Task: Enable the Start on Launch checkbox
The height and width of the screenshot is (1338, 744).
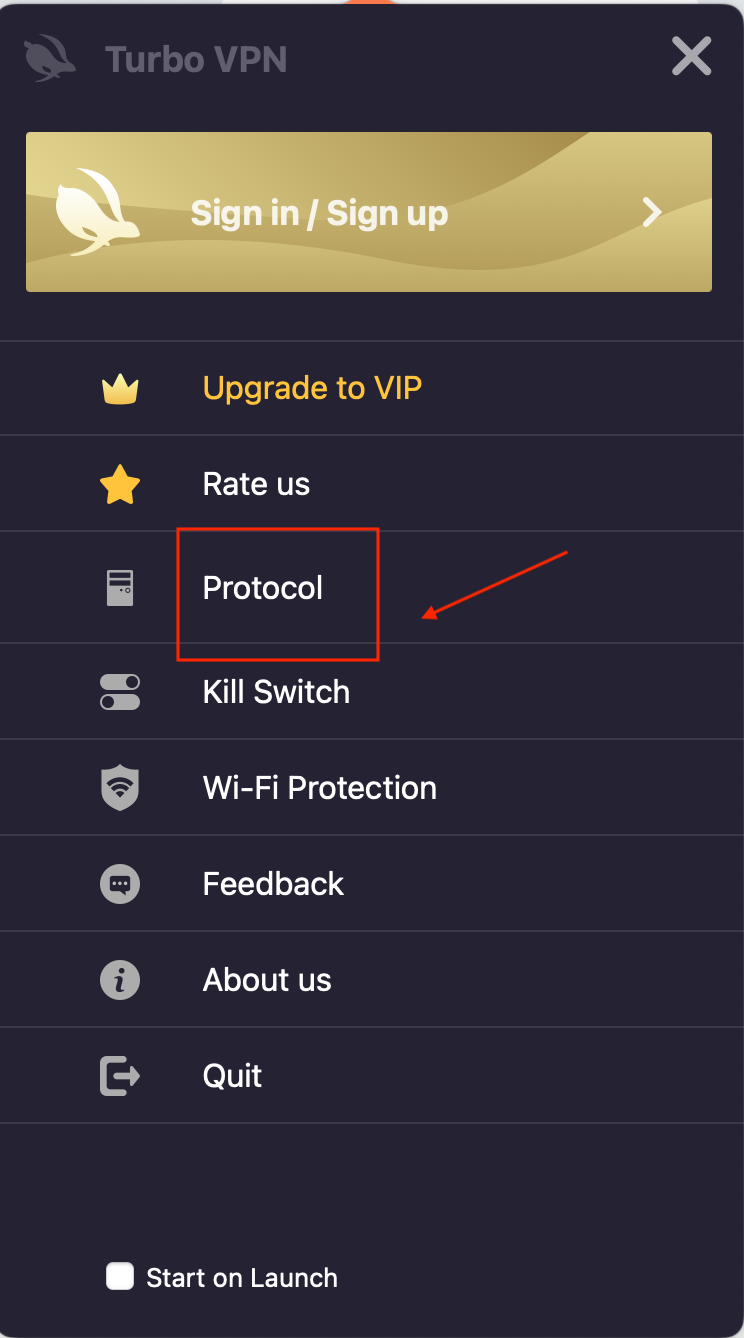Action: (x=120, y=1276)
